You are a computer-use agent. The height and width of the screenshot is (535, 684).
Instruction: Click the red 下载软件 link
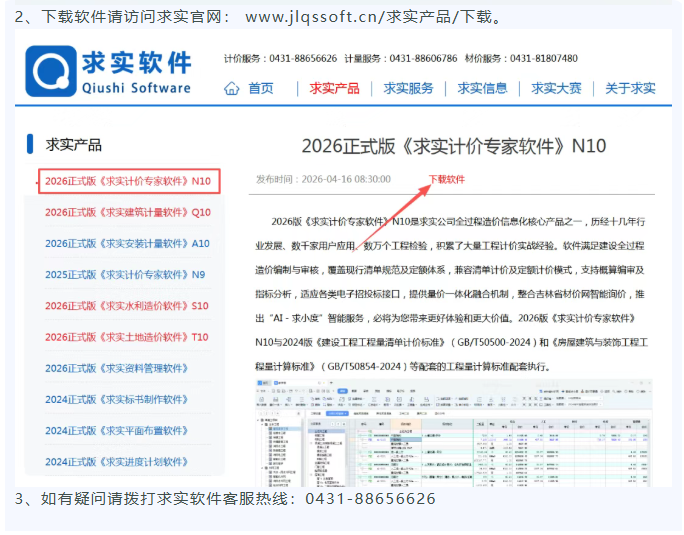(x=447, y=179)
